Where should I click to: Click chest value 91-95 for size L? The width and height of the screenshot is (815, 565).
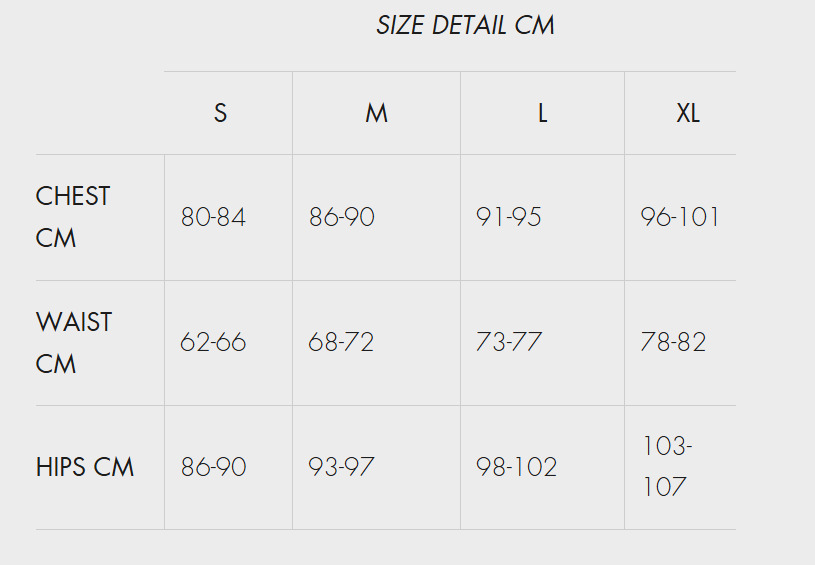(508, 217)
